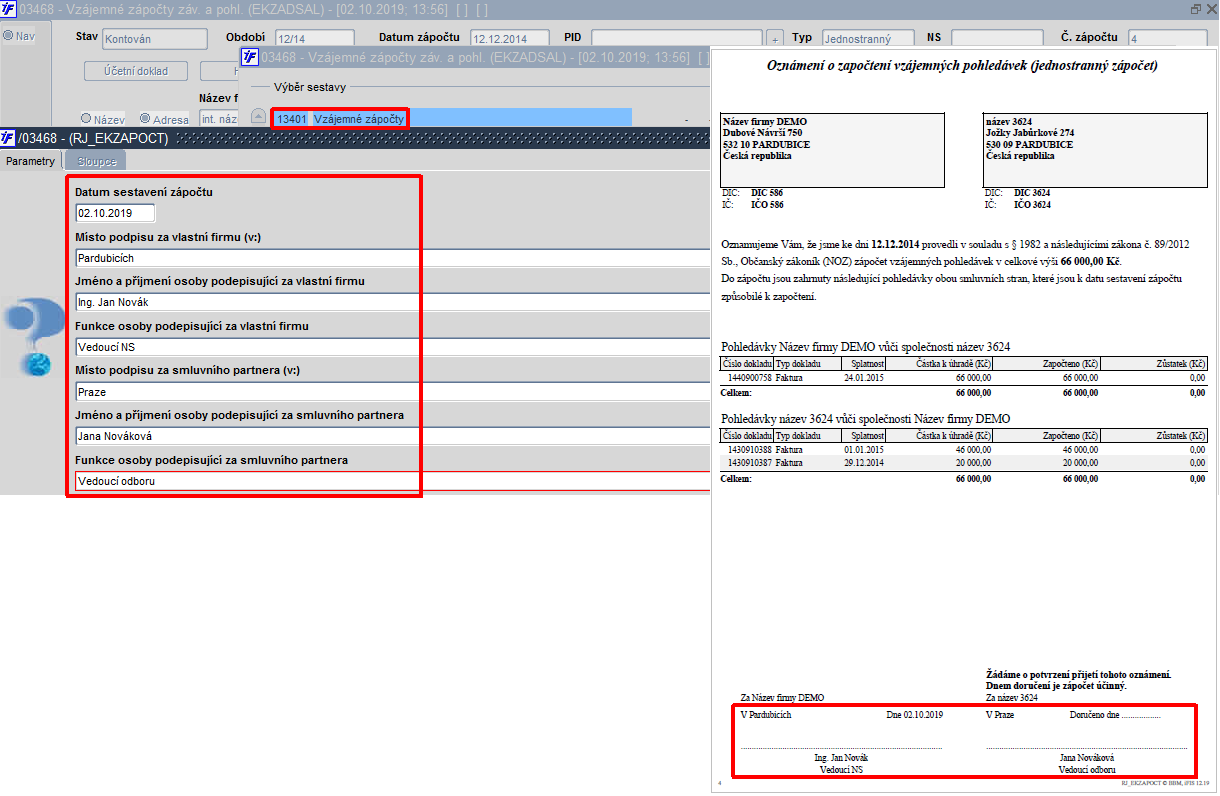The image size is (1220, 796).
Task: Click signature name Jana Nováková in report
Action: 1087,758
